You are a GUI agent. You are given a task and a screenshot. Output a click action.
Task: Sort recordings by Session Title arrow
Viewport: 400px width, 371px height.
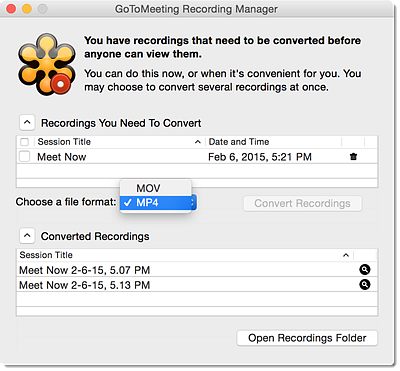pos(198,142)
